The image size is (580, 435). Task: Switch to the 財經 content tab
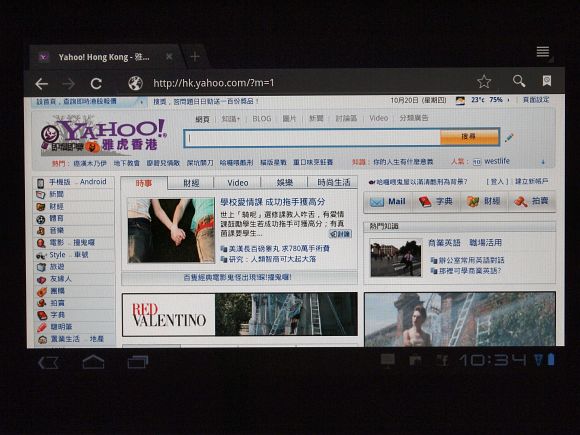191,183
